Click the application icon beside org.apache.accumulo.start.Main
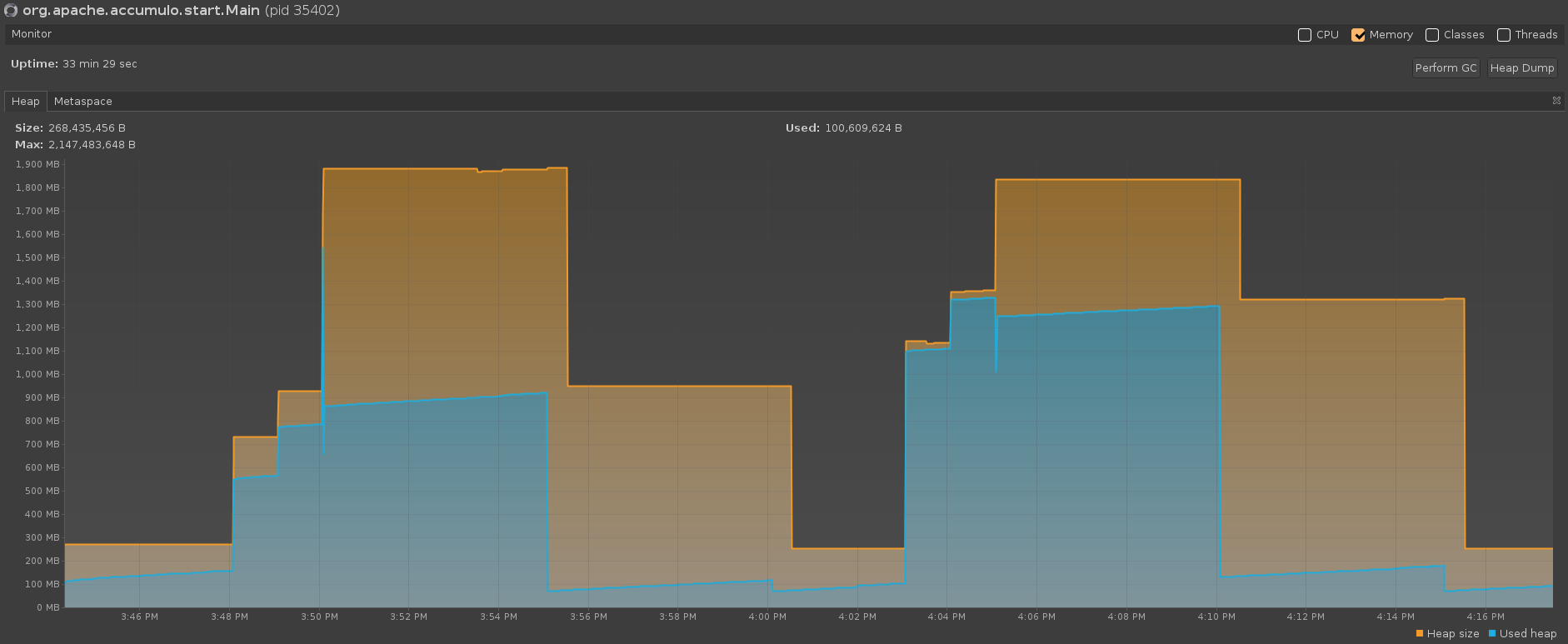1568x644 pixels. tap(11, 11)
